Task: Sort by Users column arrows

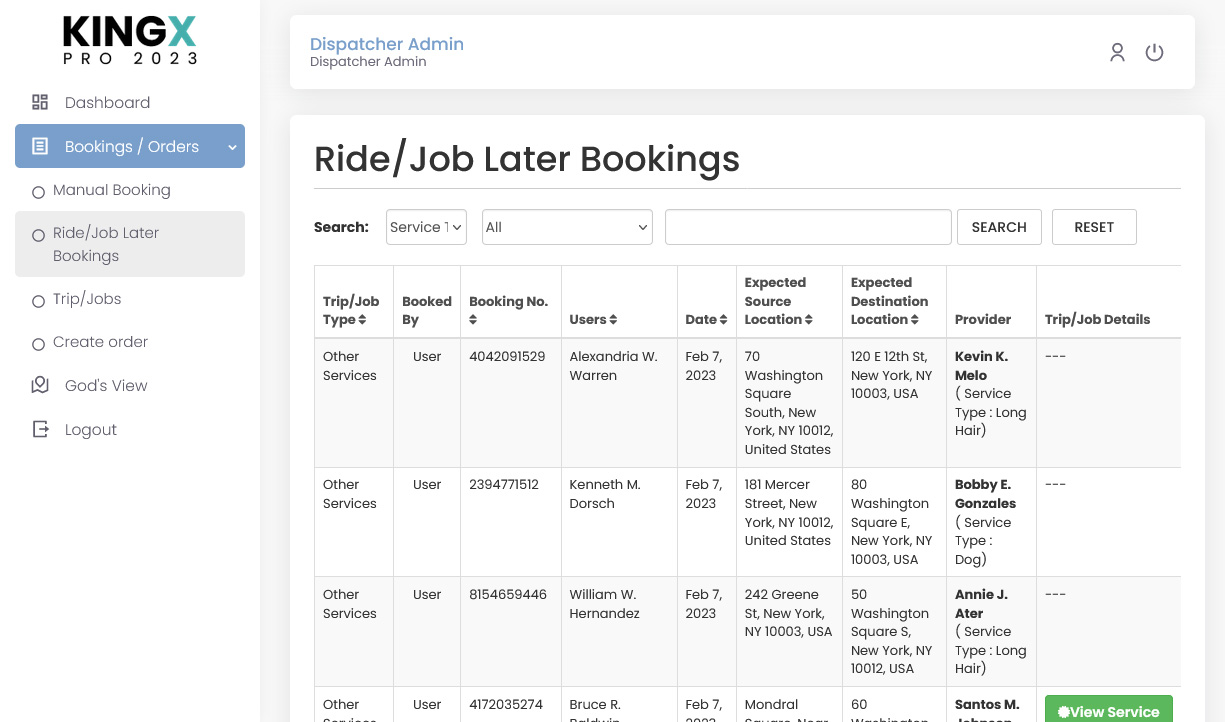Action: click(613, 320)
